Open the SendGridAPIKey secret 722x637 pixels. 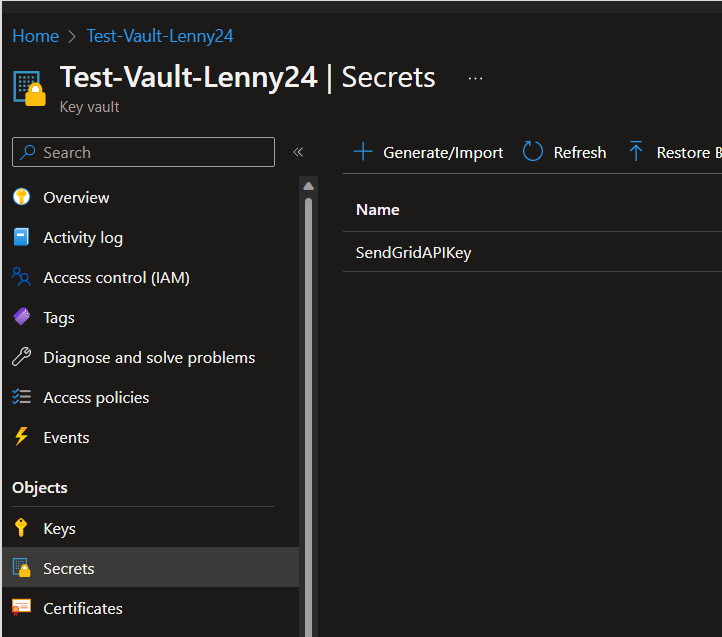click(x=413, y=252)
